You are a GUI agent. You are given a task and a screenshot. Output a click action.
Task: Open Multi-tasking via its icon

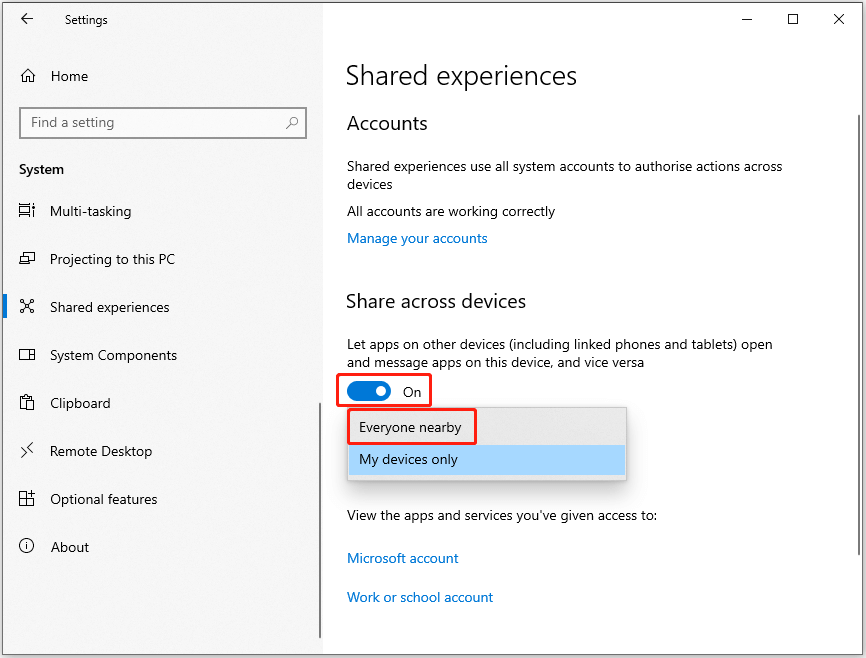27,210
